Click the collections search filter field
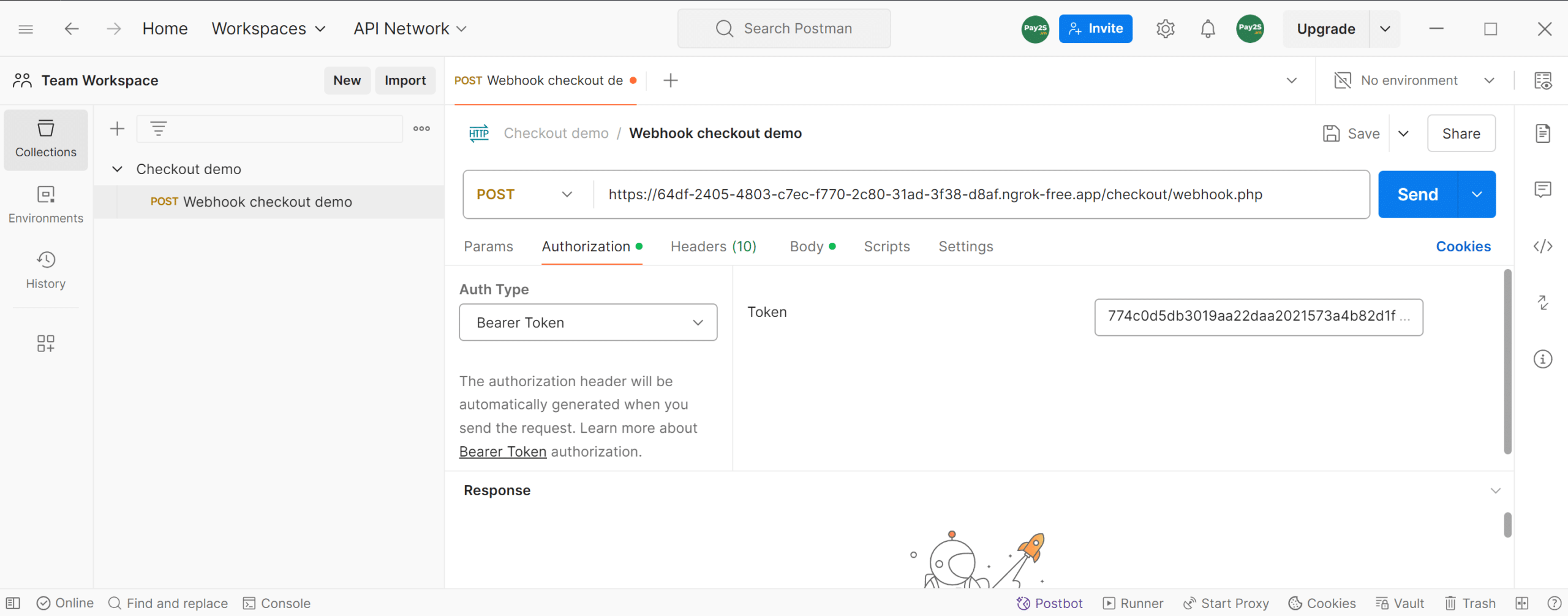 click(x=269, y=129)
